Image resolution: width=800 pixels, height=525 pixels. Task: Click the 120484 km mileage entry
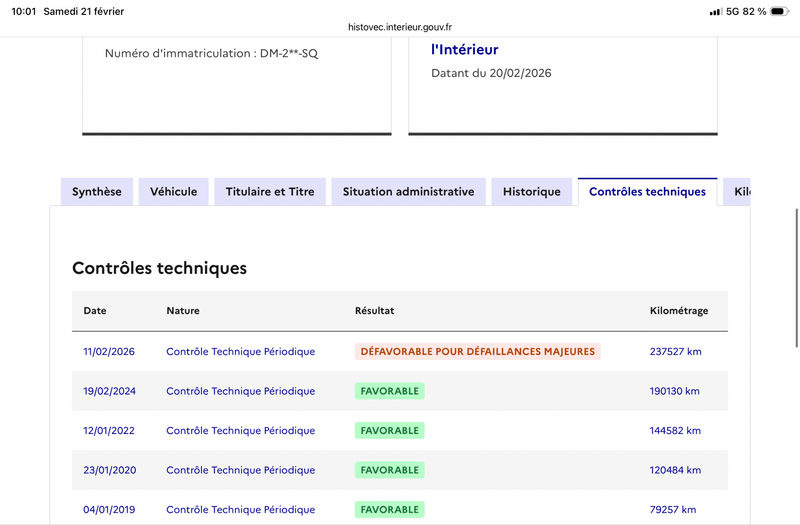click(x=675, y=470)
